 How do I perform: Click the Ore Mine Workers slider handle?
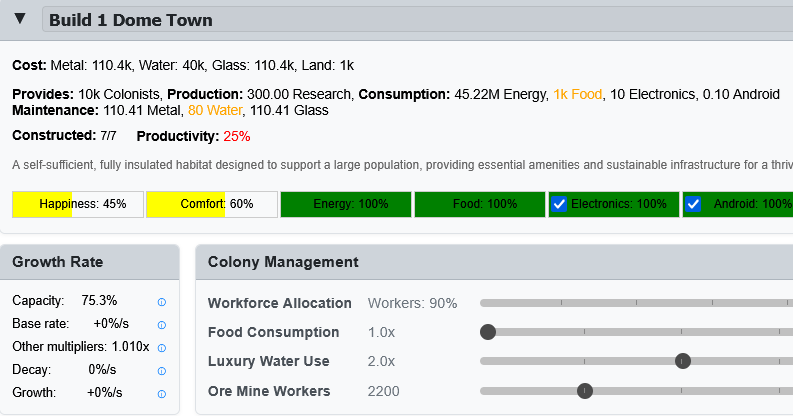[585, 391]
